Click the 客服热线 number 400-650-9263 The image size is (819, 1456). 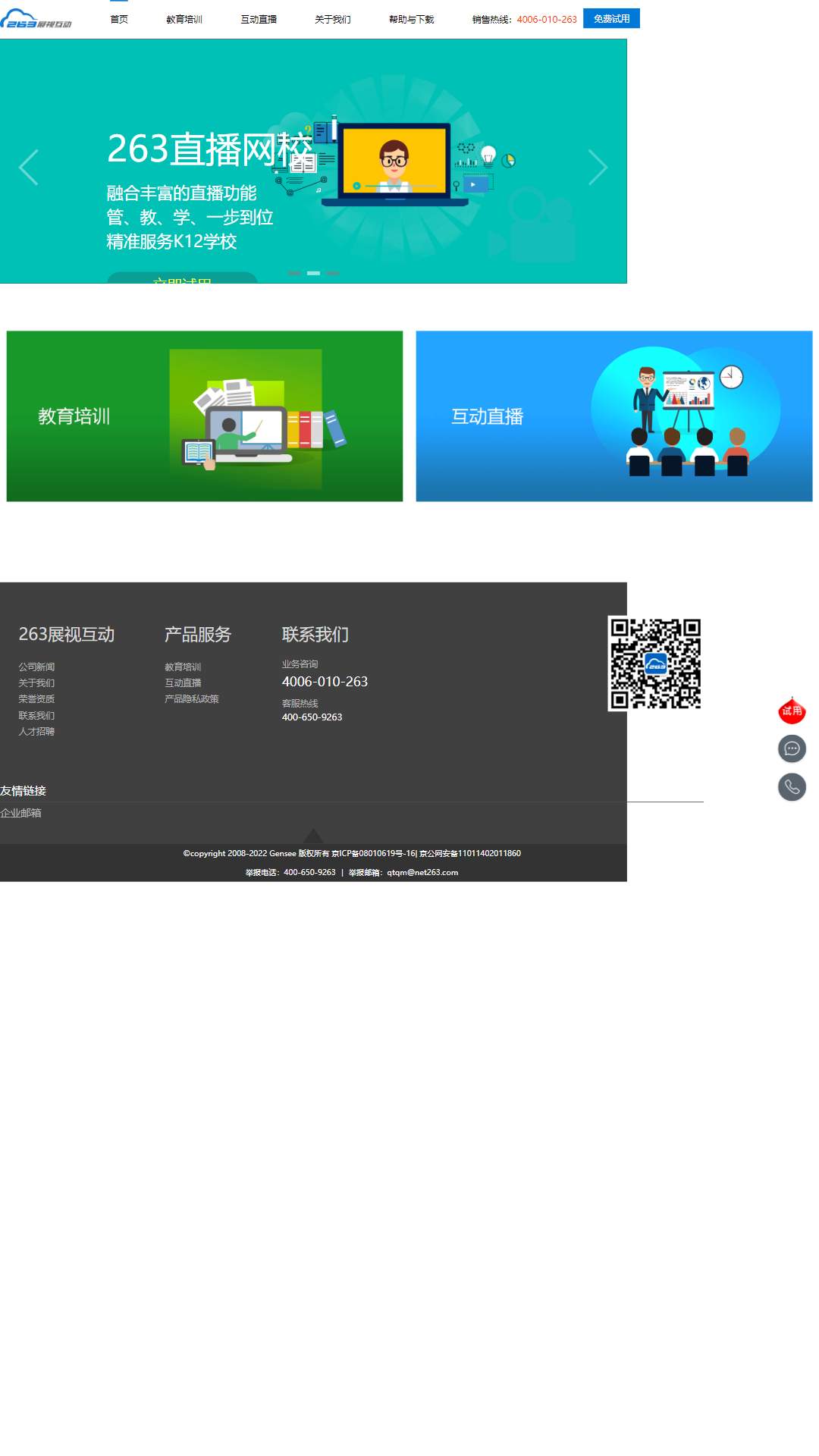coord(312,717)
